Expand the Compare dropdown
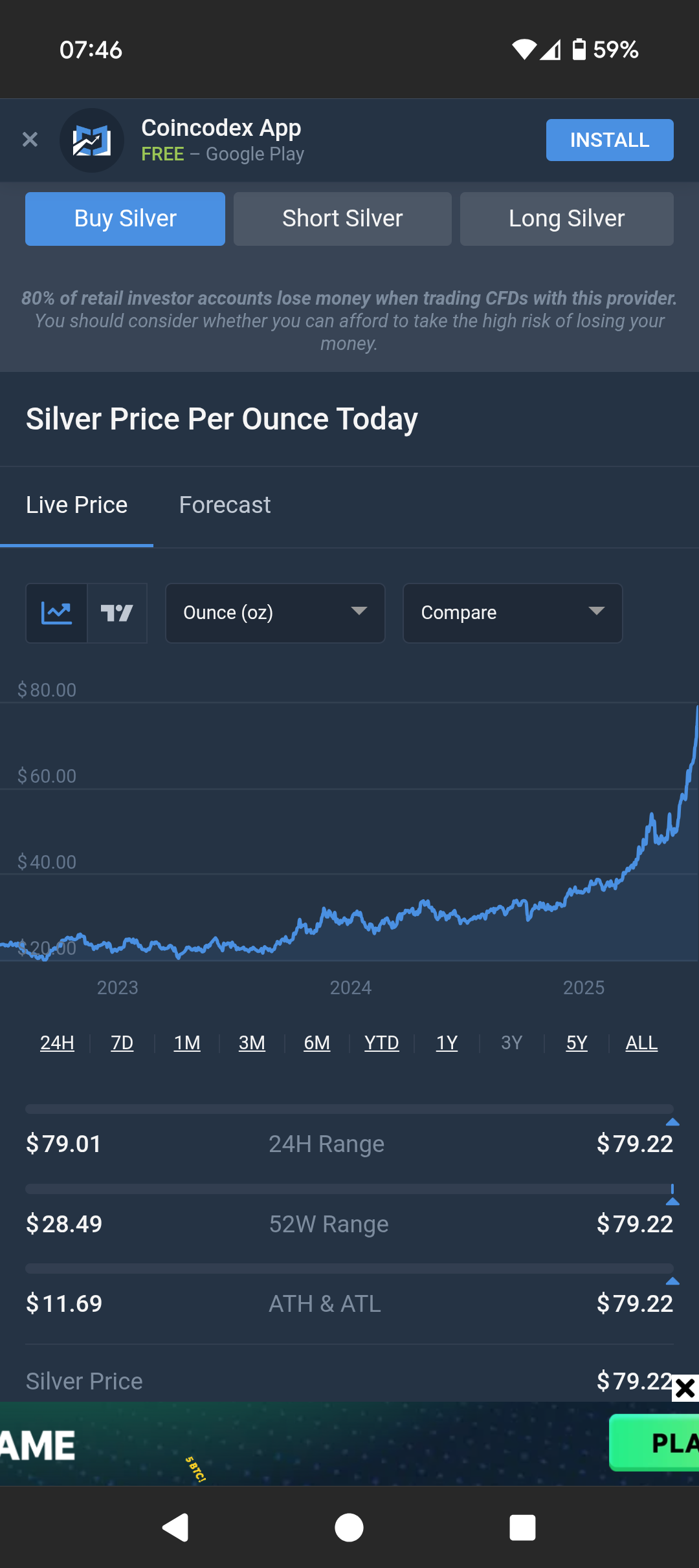 pyautogui.click(x=513, y=613)
